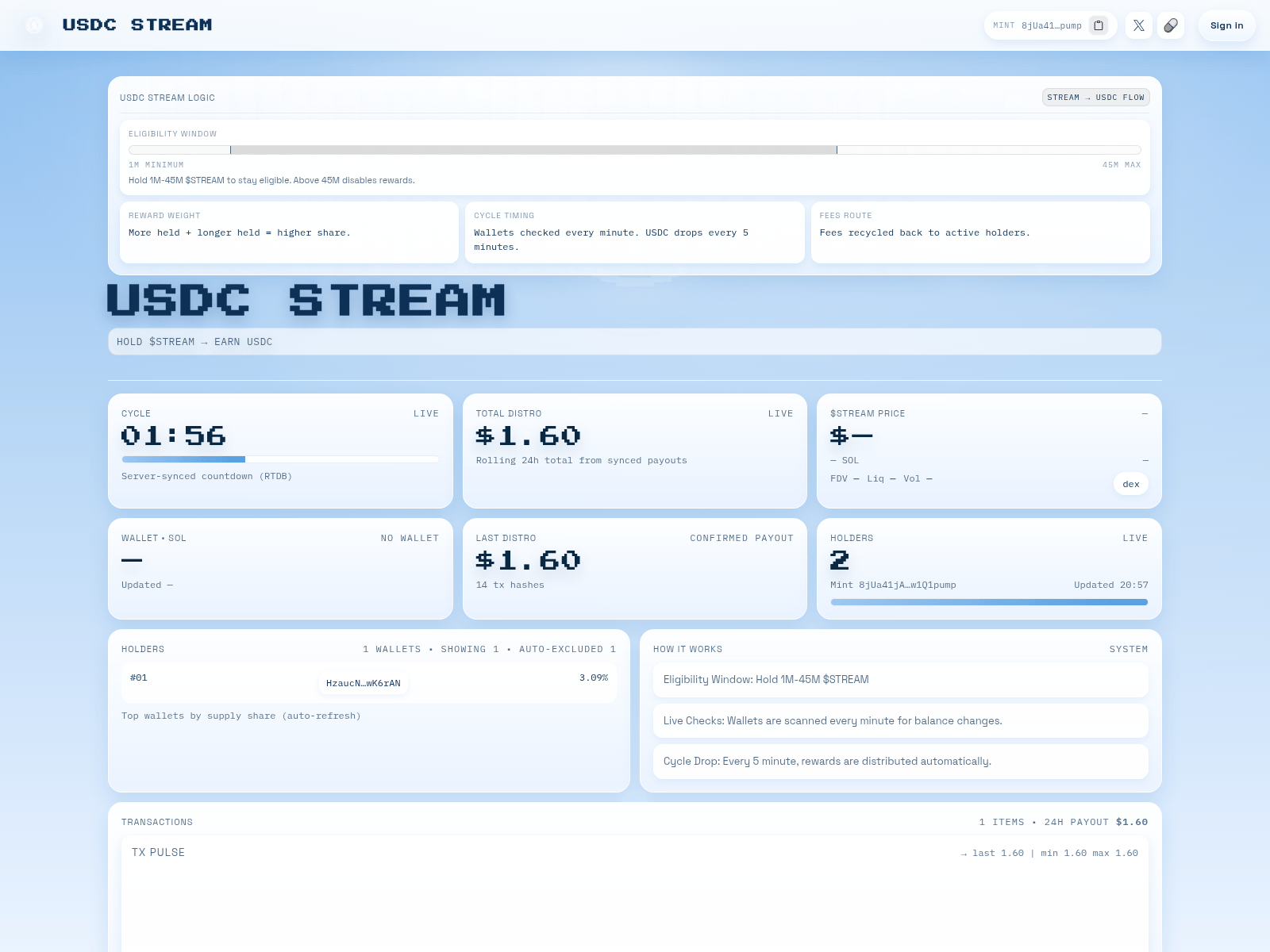Click the Sign in button
Viewport: 1270px width, 952px height.
[x=1226, y=25]
